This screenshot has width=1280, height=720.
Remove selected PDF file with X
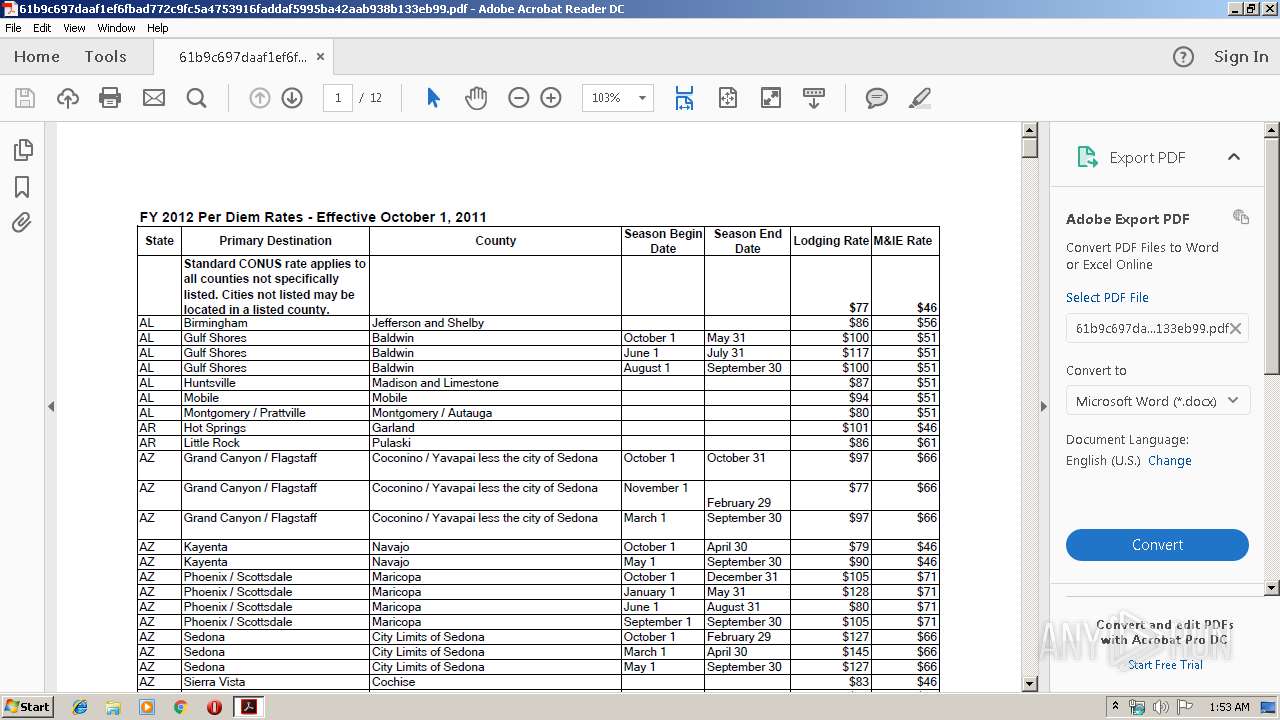click(1236, 328)
